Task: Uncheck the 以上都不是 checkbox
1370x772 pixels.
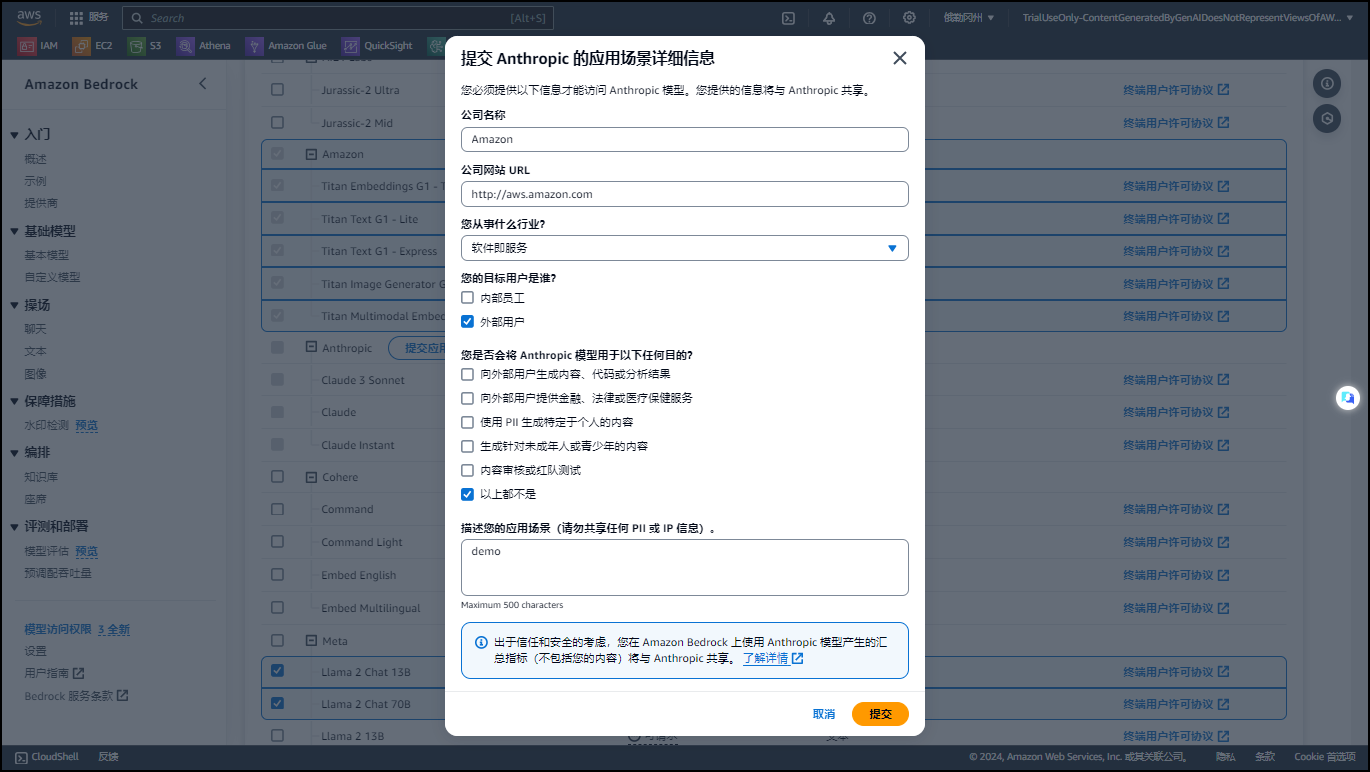Action: pyautogui.click(x=467, y=494)
